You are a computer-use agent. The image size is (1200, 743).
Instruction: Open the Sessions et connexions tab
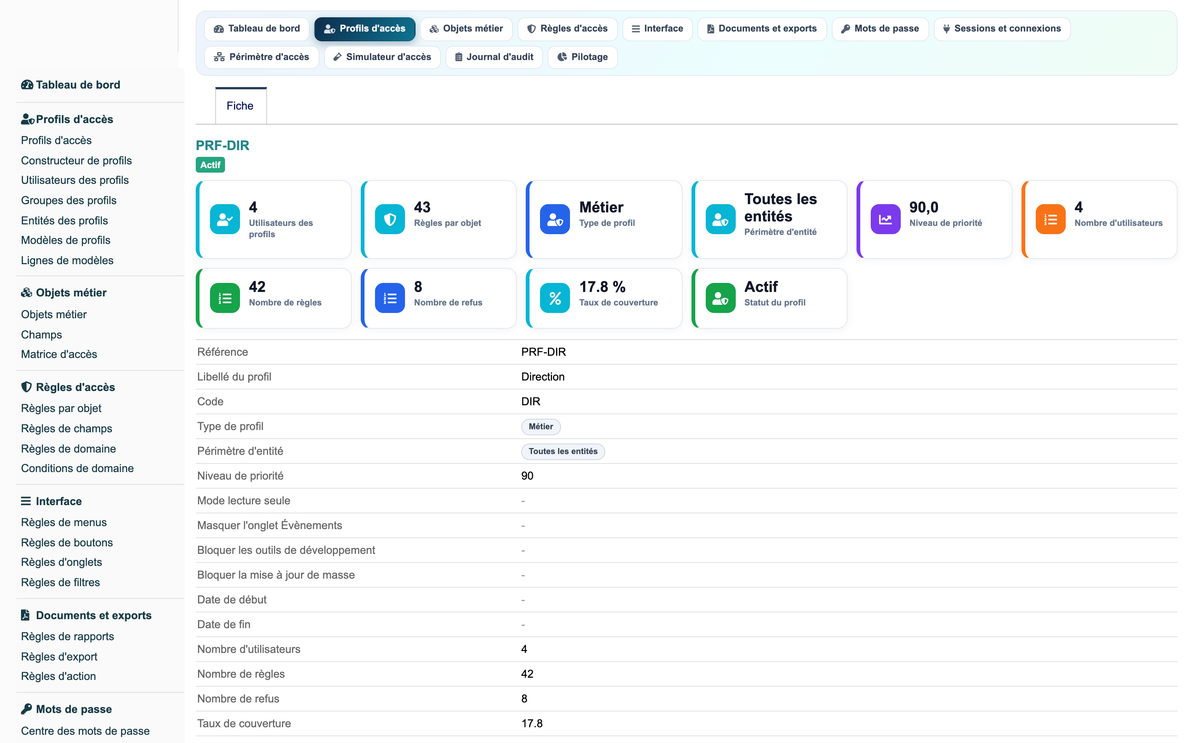(x=1002, y=29)
